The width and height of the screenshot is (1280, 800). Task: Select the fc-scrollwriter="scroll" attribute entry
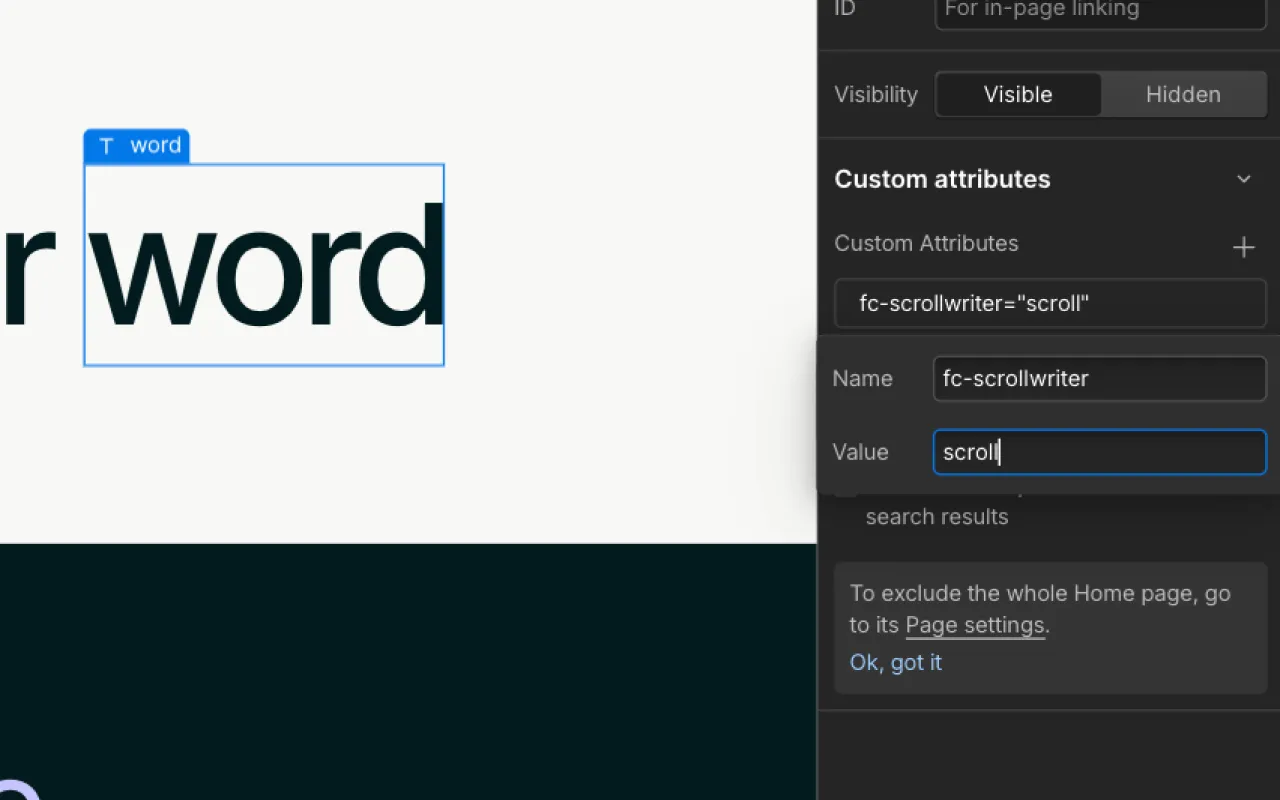pyautogui.click(x=1050, y=303)
